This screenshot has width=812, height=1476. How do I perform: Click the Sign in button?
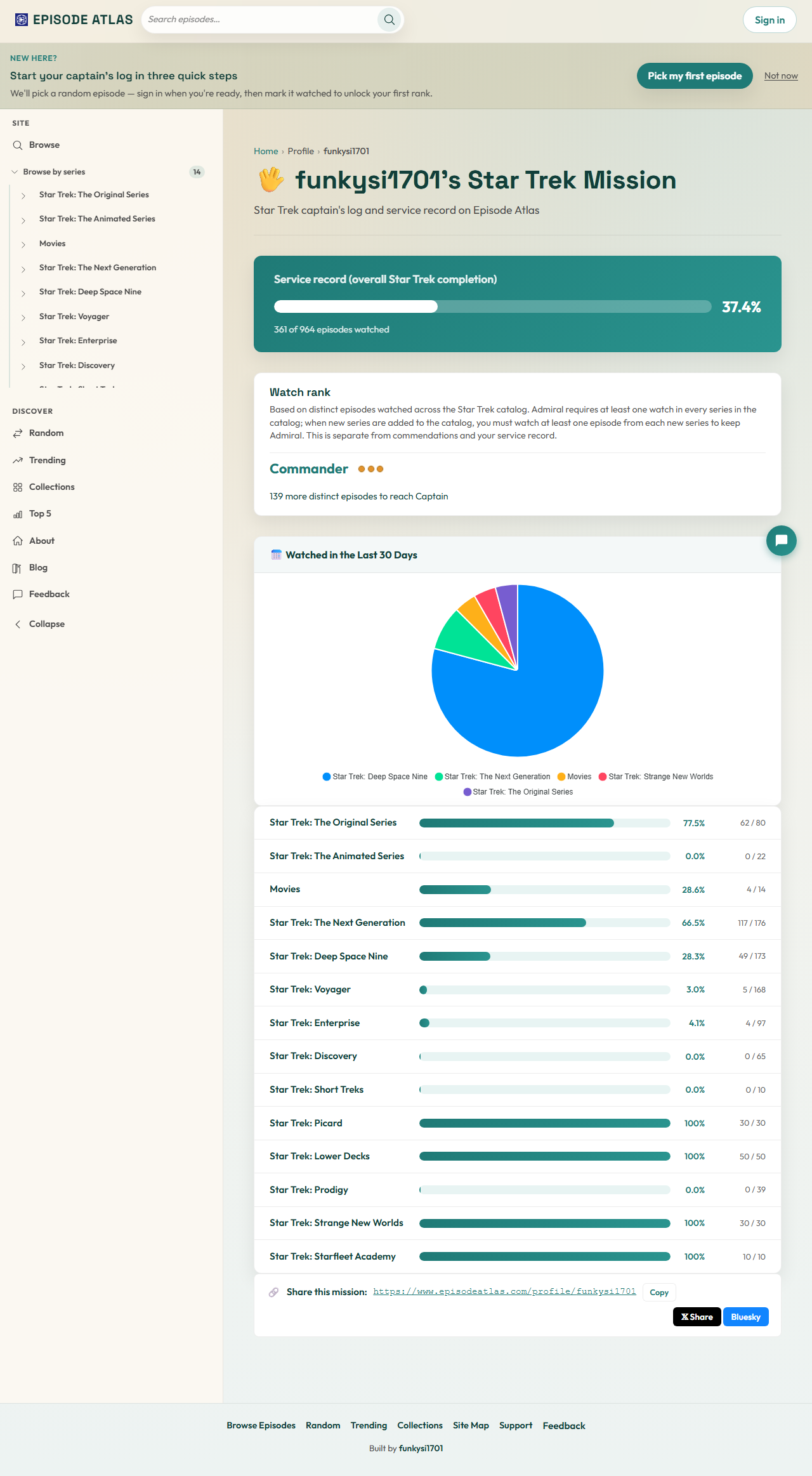pos(769,20)
